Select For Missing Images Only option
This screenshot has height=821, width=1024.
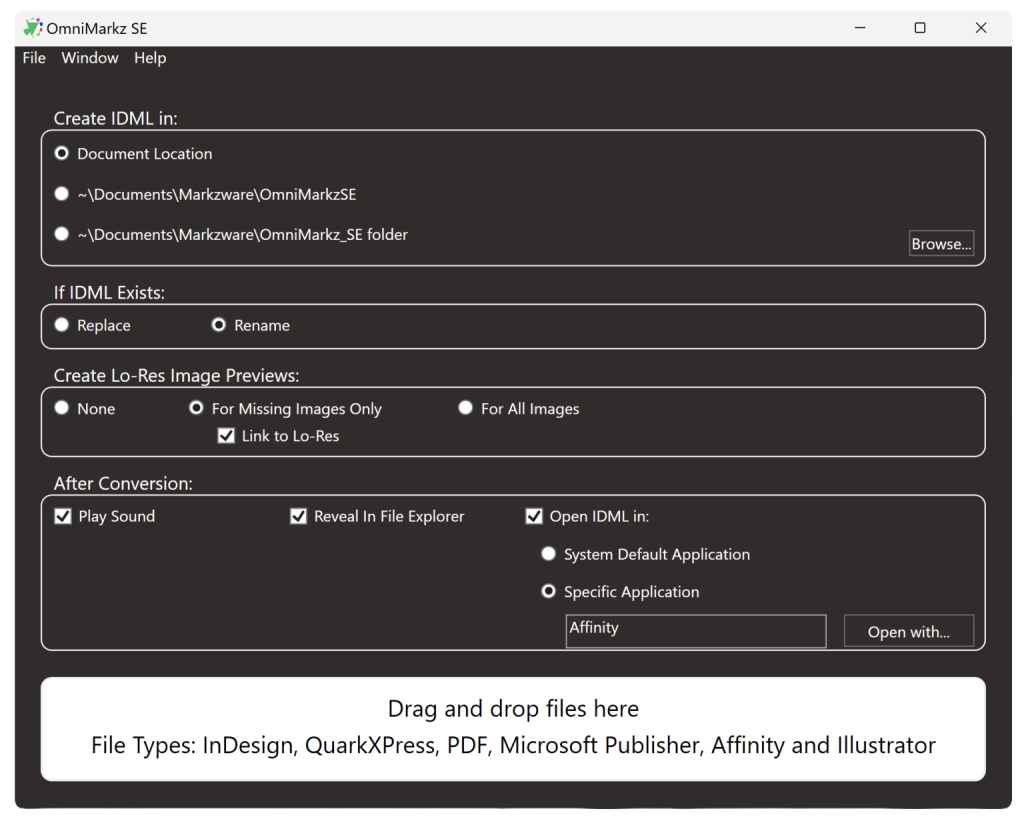(196, 408)
